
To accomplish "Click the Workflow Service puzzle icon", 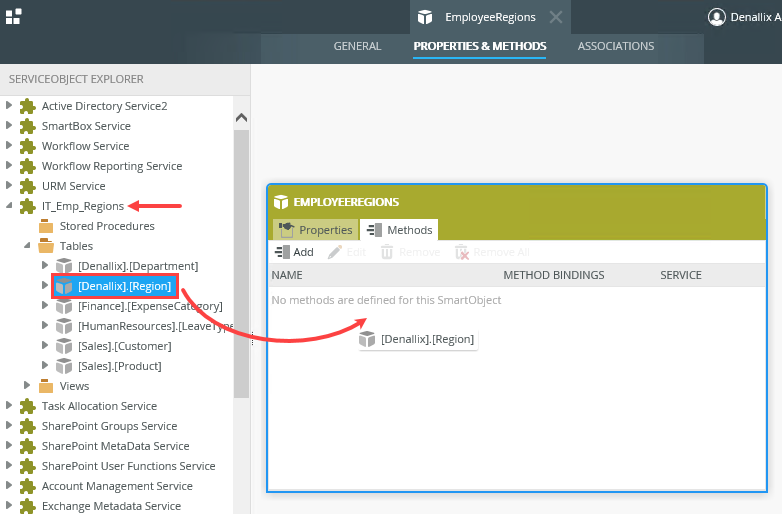I will coord(27,146).
